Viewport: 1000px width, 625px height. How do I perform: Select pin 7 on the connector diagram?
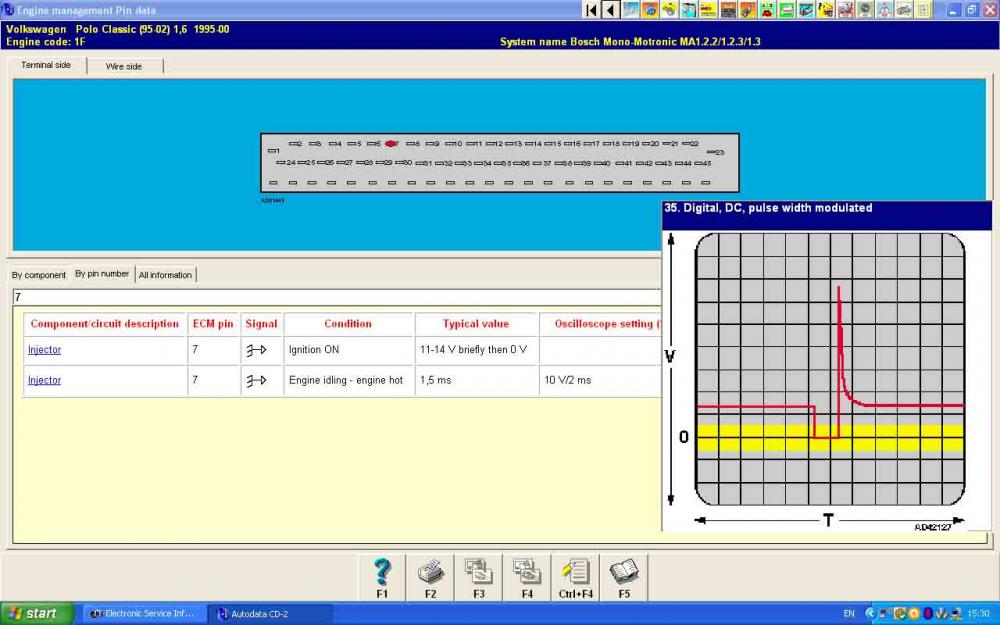pos(391,144)
